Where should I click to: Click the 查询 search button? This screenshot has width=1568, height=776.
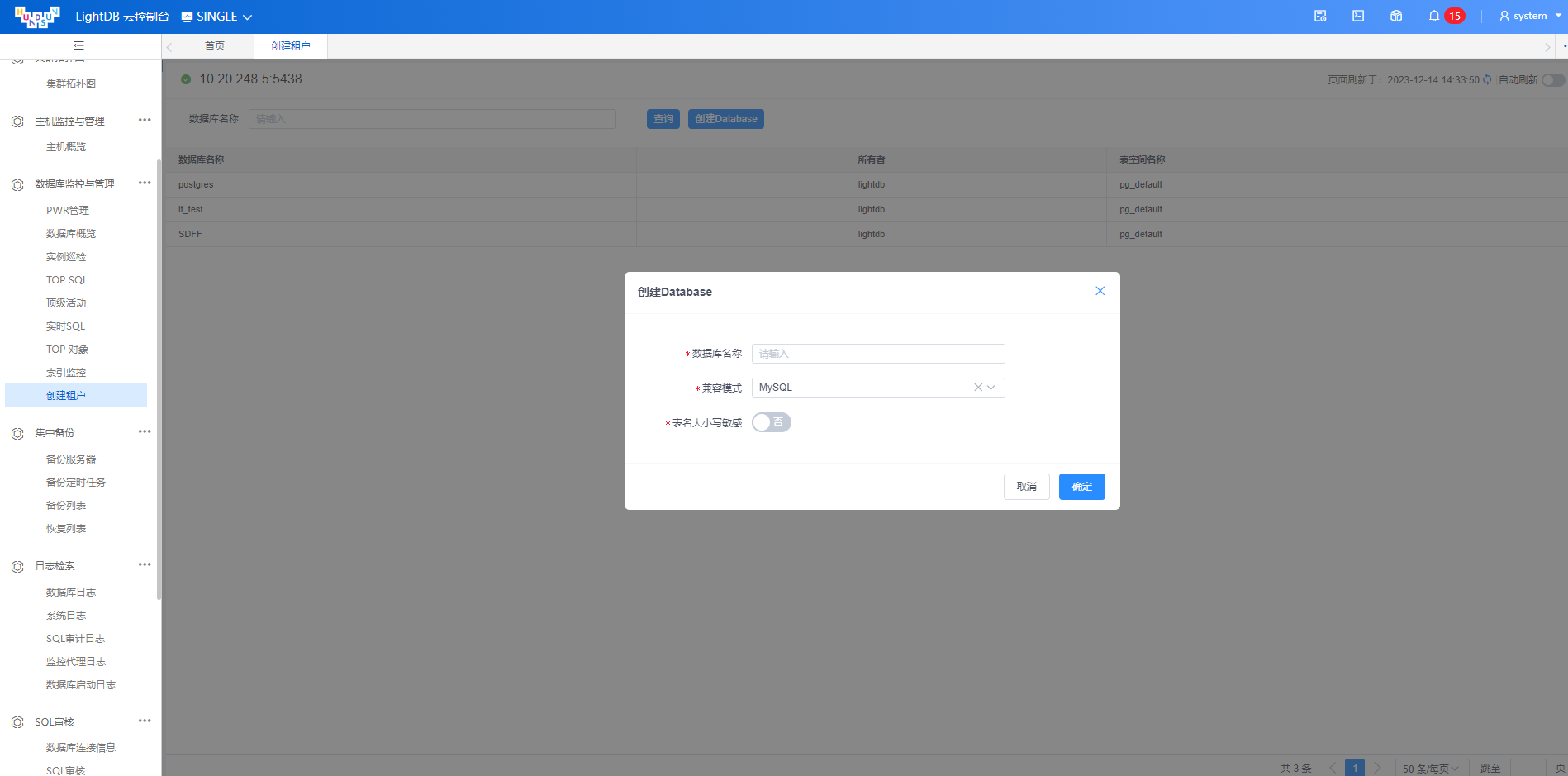click(x=663, y=119)
